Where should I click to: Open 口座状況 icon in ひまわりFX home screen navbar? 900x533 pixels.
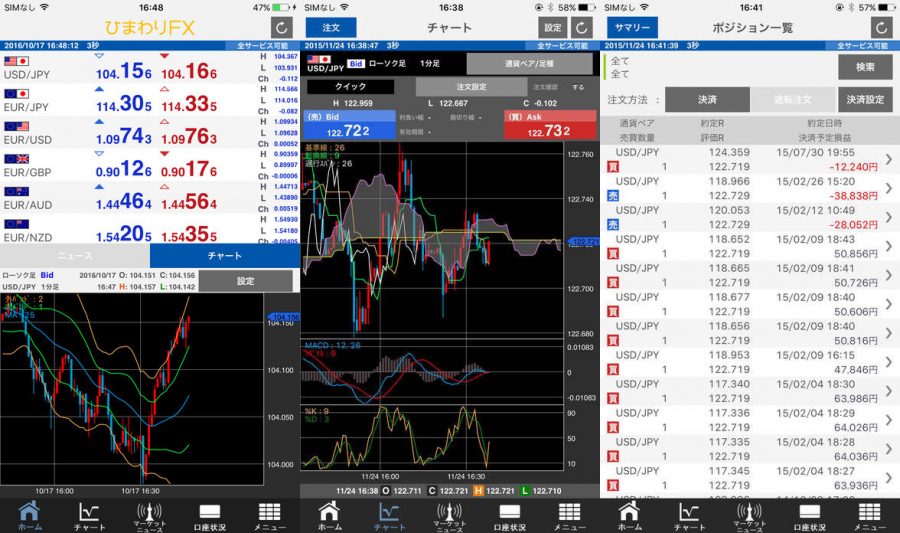click(210, 516)
